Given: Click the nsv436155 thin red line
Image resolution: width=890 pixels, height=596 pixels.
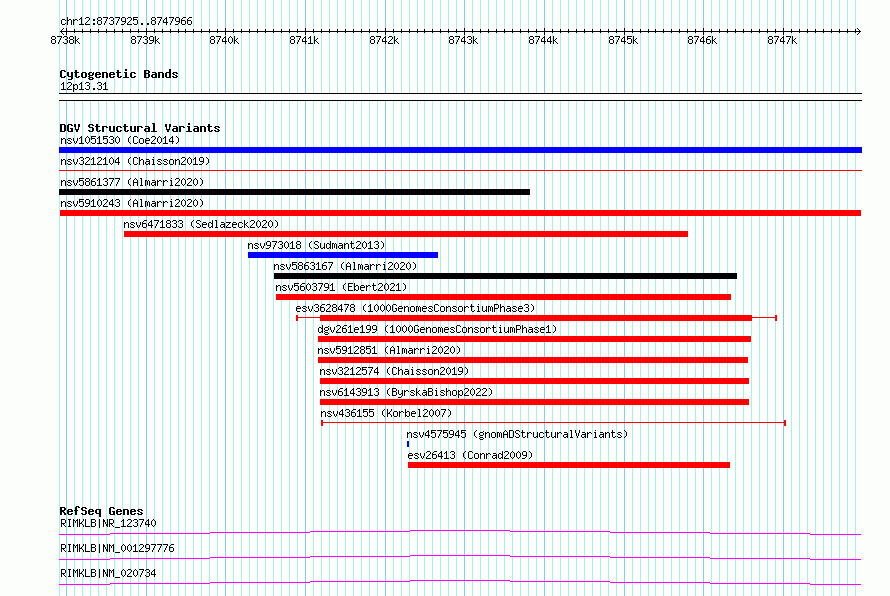Looking at the screenshot, I should (x=553, y=423).
